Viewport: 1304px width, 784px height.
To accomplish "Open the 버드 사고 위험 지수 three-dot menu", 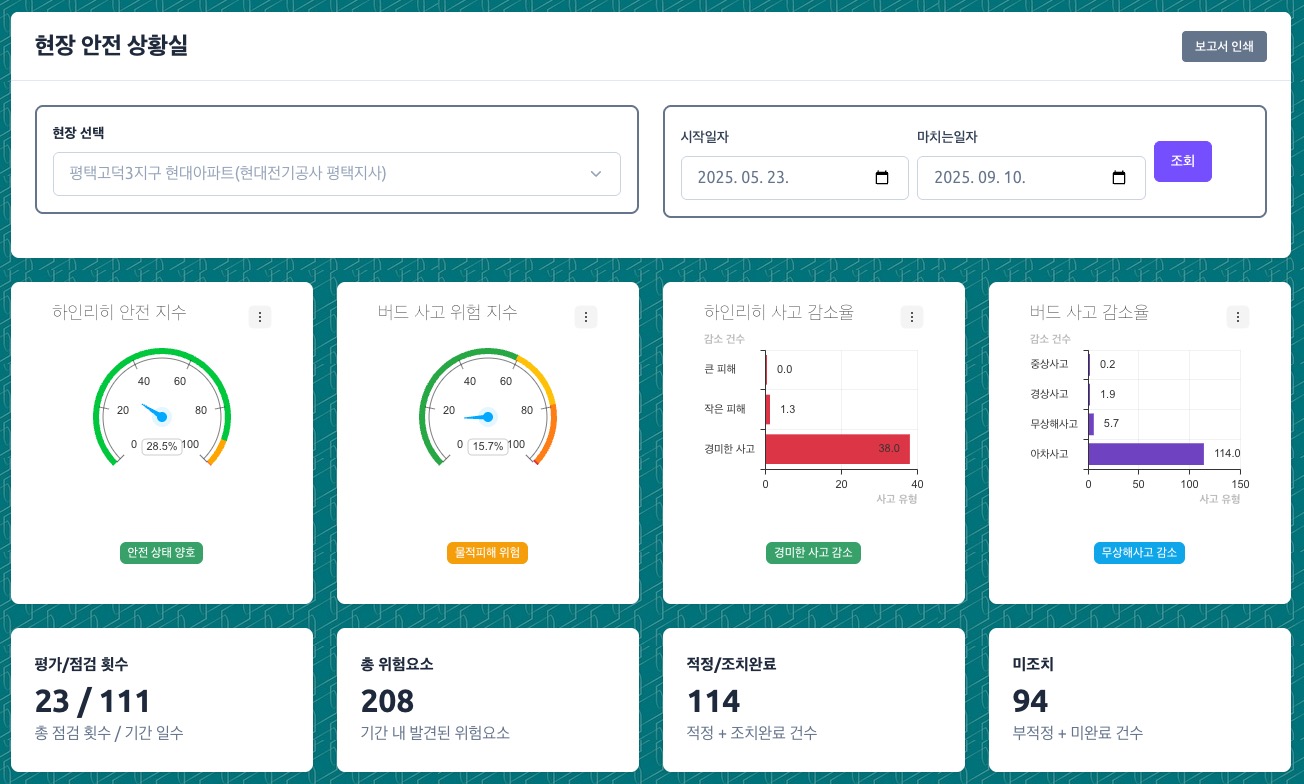I will (x=586, y=317).
